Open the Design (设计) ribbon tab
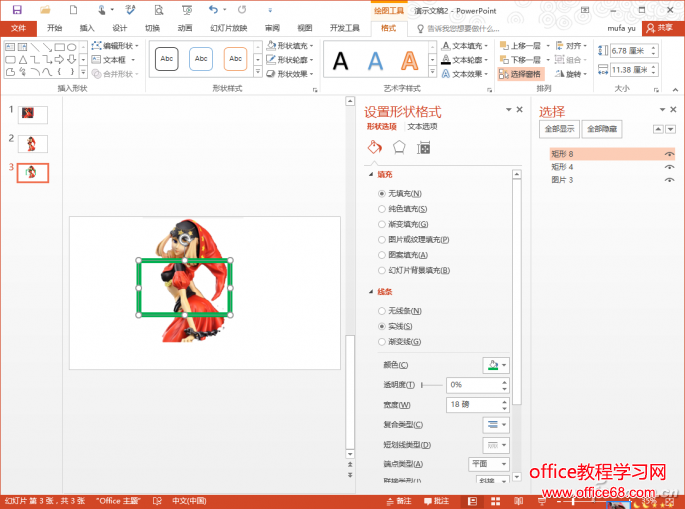Image resolution: width=685 pixels, height=509 pixels. click(119, 28)
